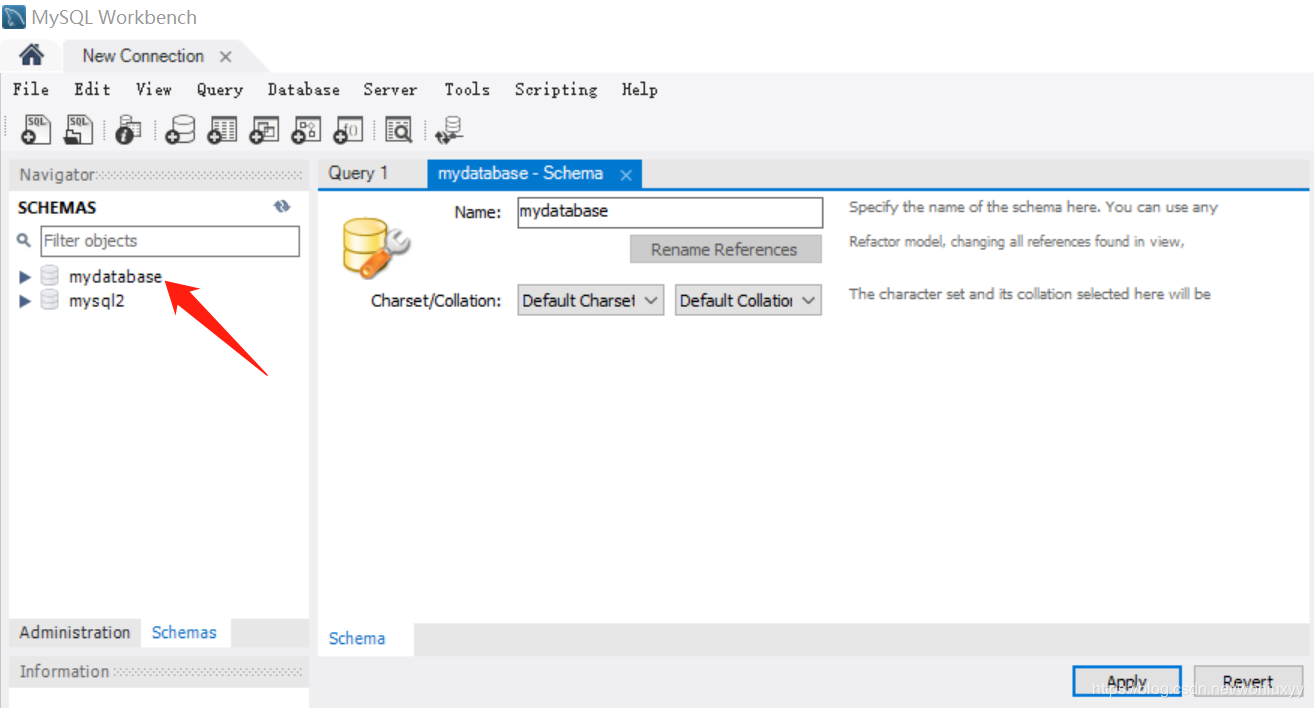Click the Revert button

(1248, 682)
